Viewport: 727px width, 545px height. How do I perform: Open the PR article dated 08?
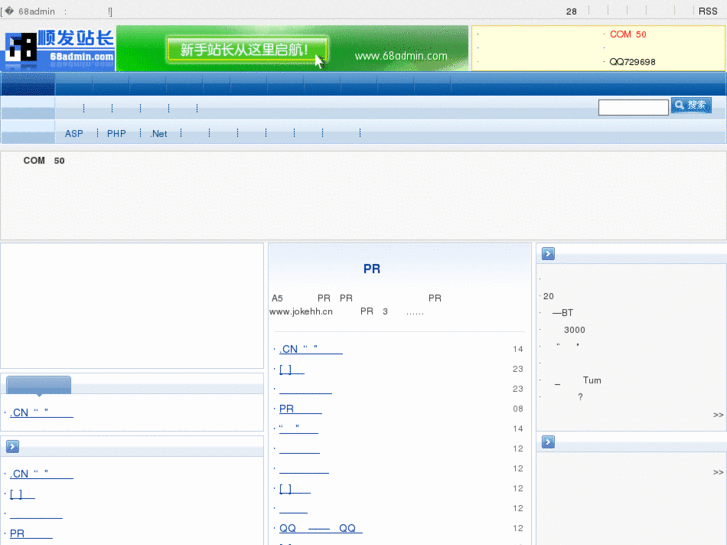300,409
